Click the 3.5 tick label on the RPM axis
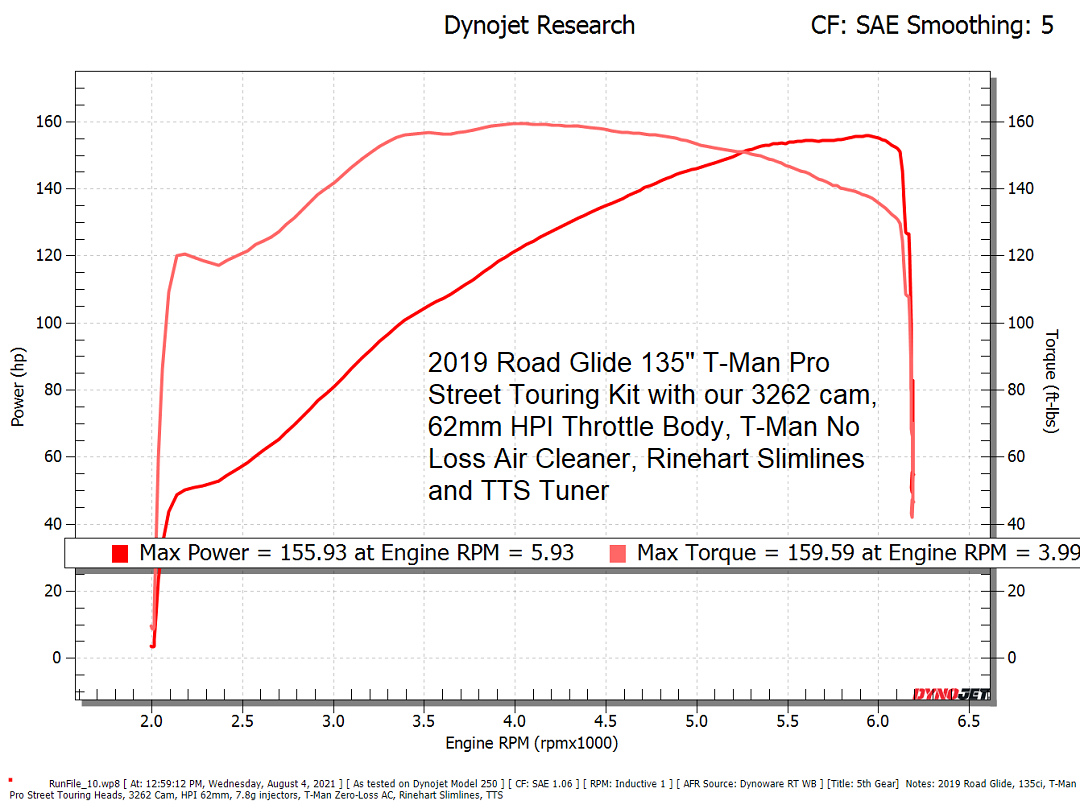The image size is (1080, 809). pos(424,721)
